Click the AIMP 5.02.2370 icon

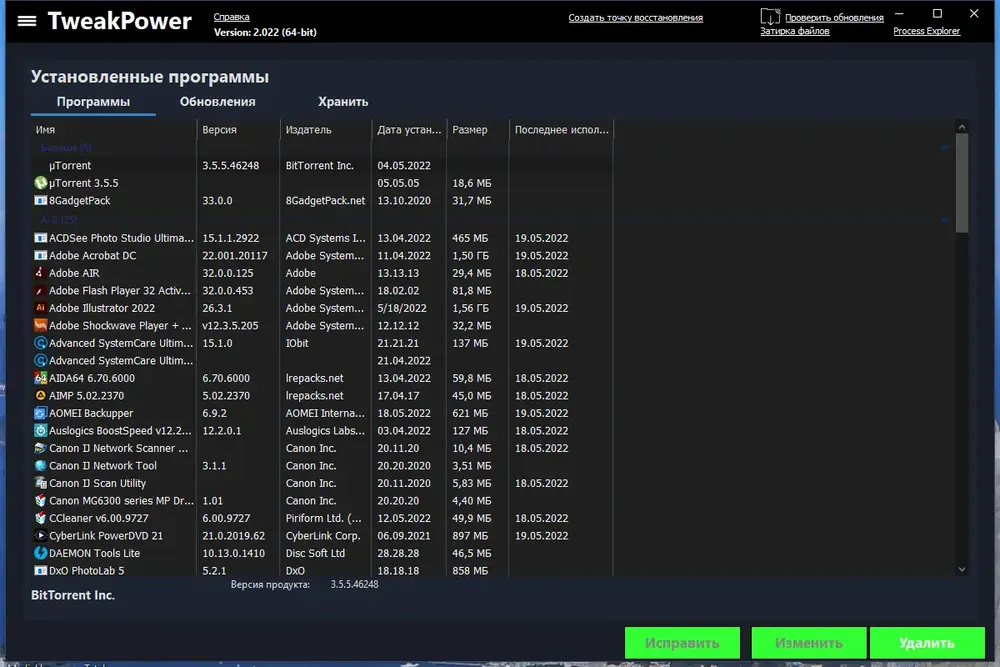[40, 395]
